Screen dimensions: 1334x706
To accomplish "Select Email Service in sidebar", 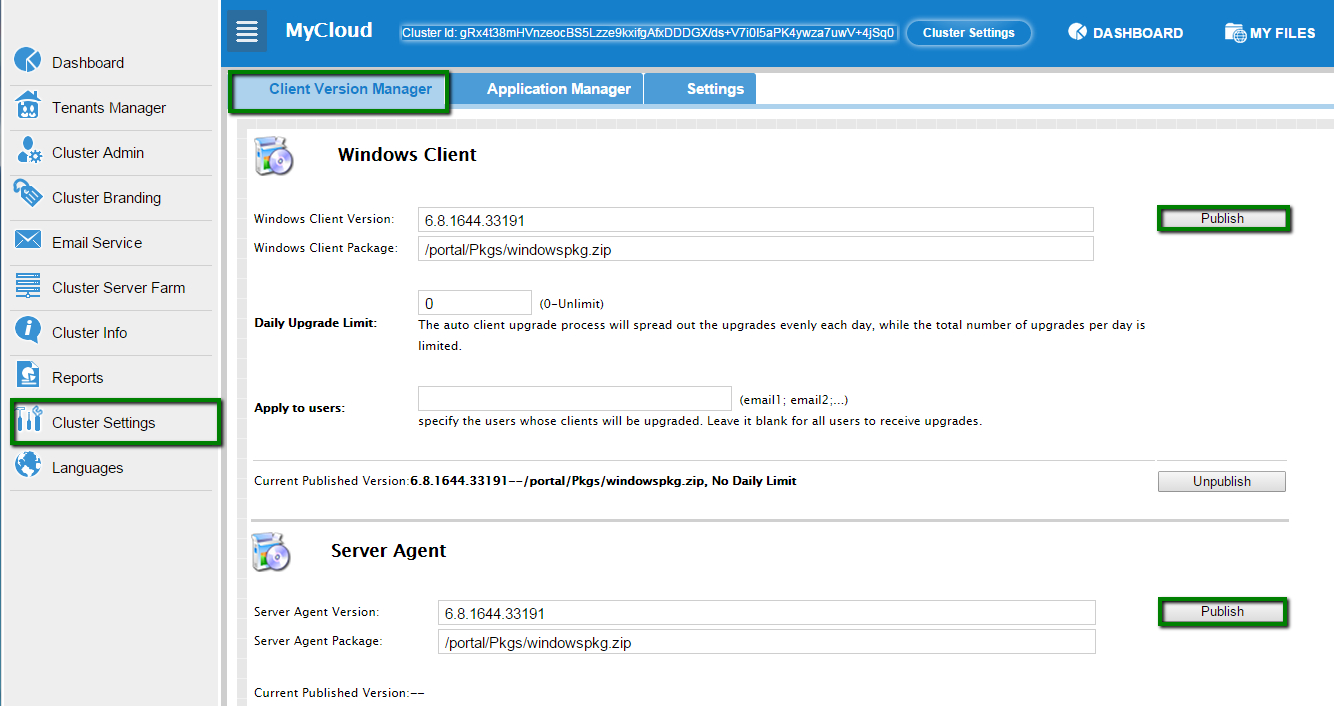I will point(97,243).
